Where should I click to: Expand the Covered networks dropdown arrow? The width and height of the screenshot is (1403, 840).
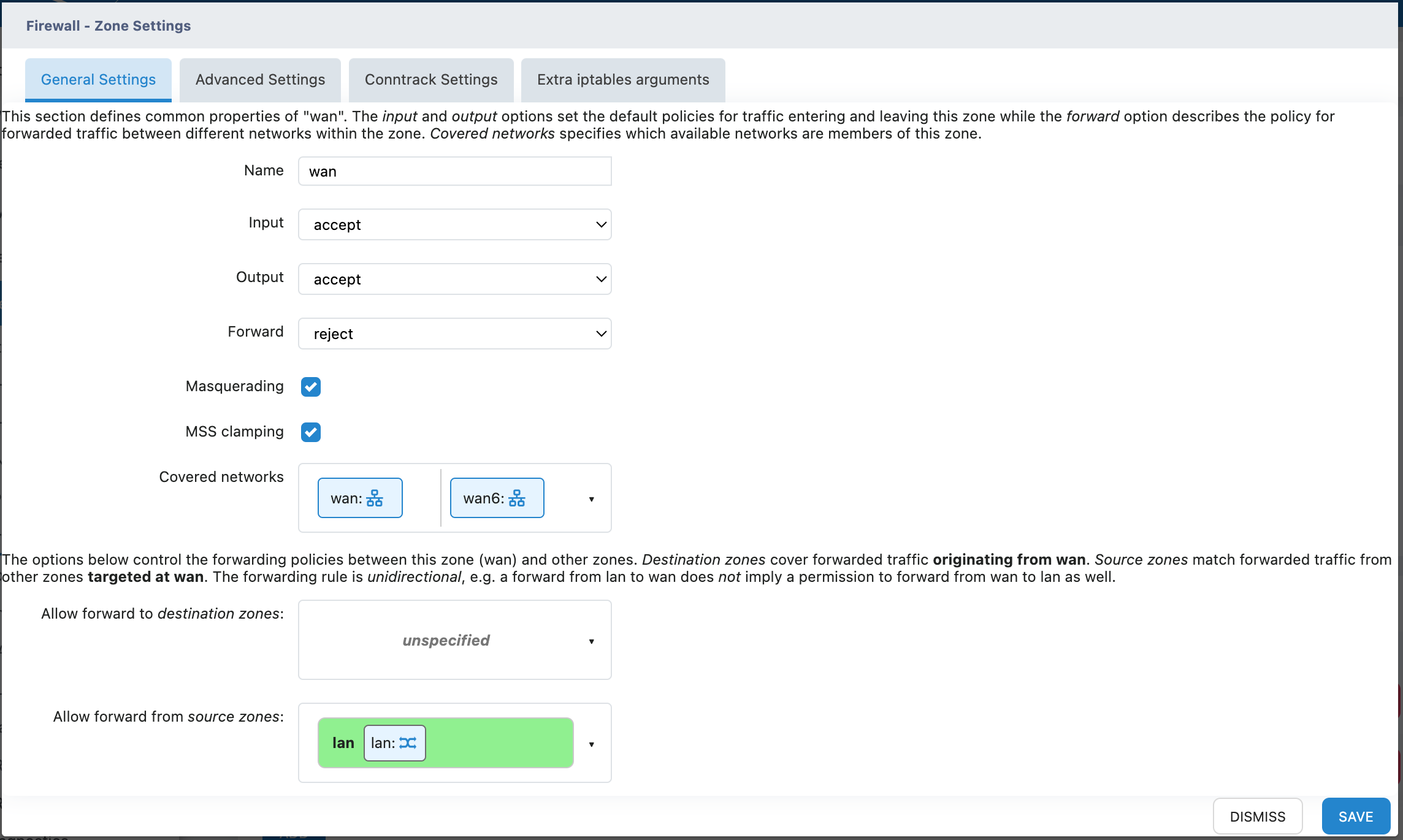click(x=591, y=499)
